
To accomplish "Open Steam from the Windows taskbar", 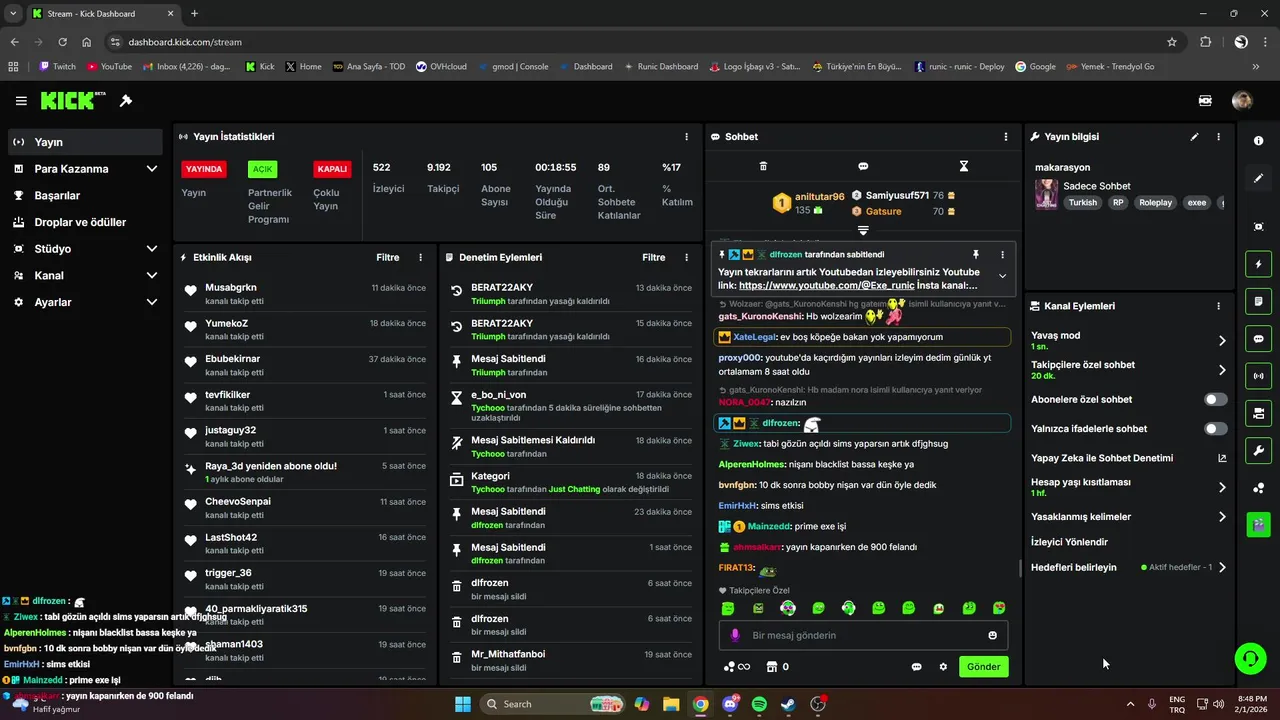I will pyautogui.click(x=788, y=704).
